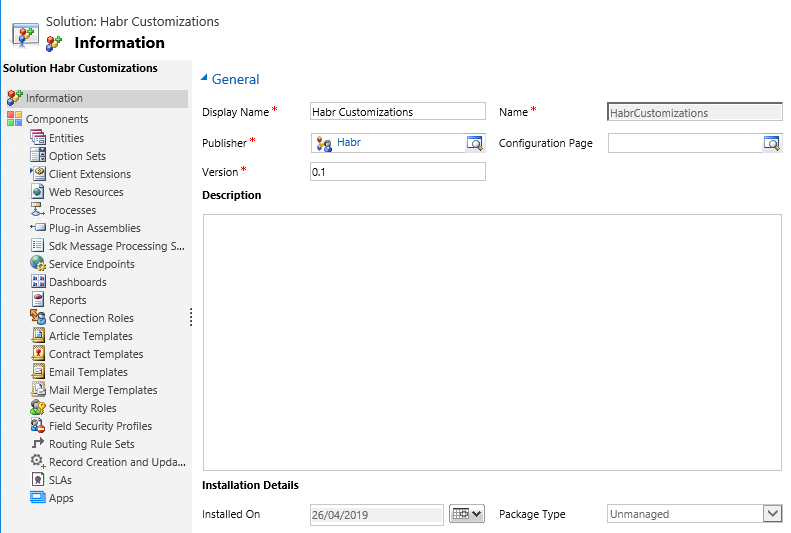Click the Apps icon
This screenshot has width=791, height=533.
pyautogui.click(x=38, y=498)
